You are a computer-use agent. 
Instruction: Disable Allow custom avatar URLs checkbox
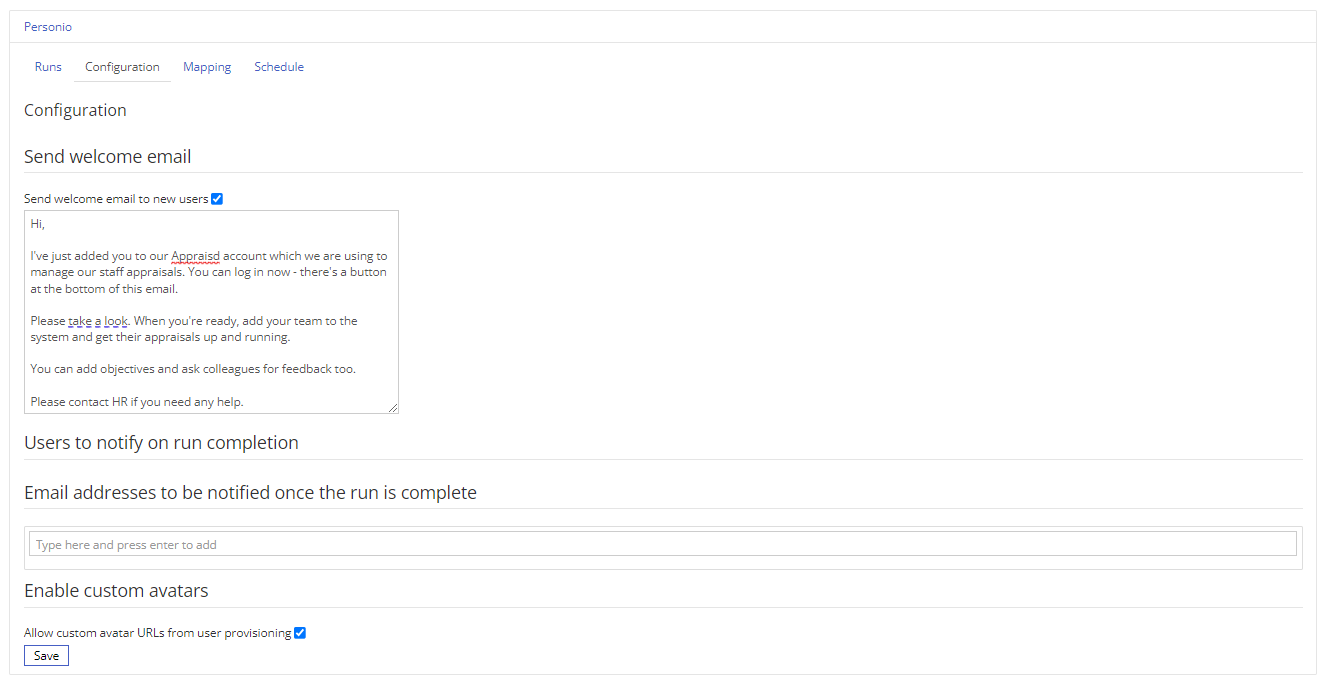(x=300, y=633)
